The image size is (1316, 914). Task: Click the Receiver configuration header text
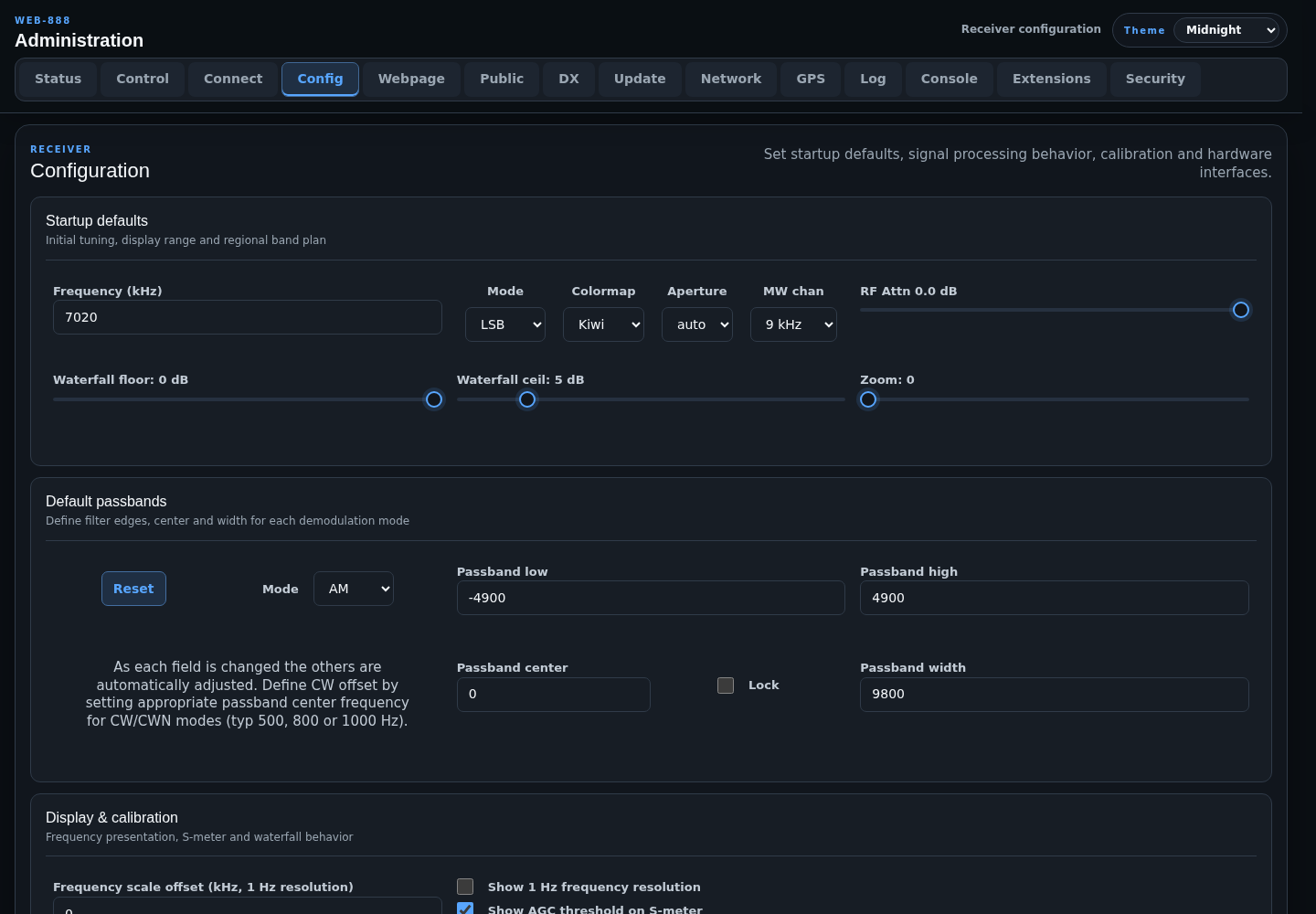(1031, 29)
